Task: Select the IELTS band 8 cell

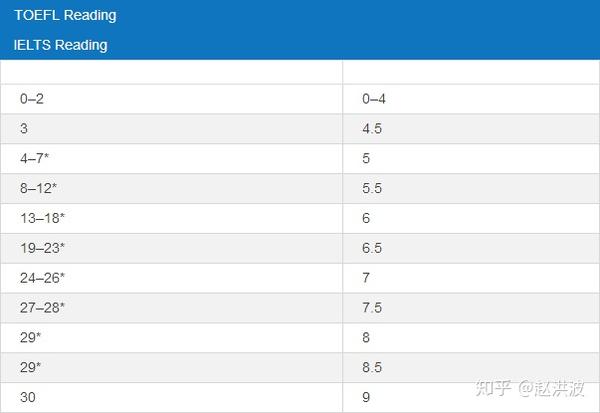Action: coord(471,338)
